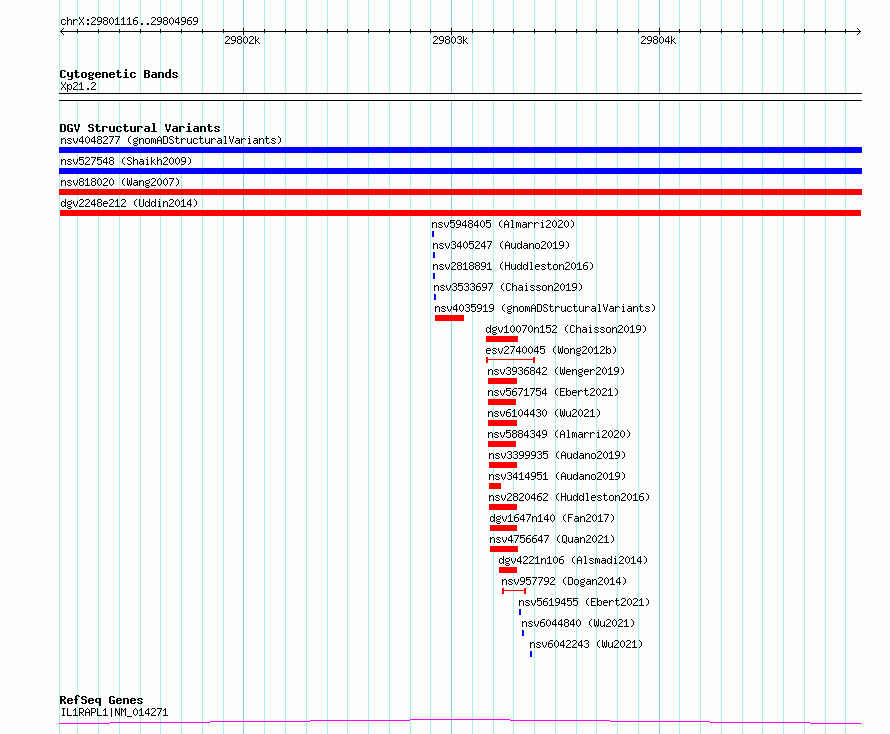Click the 29804k ruler position

click(658, 40)
